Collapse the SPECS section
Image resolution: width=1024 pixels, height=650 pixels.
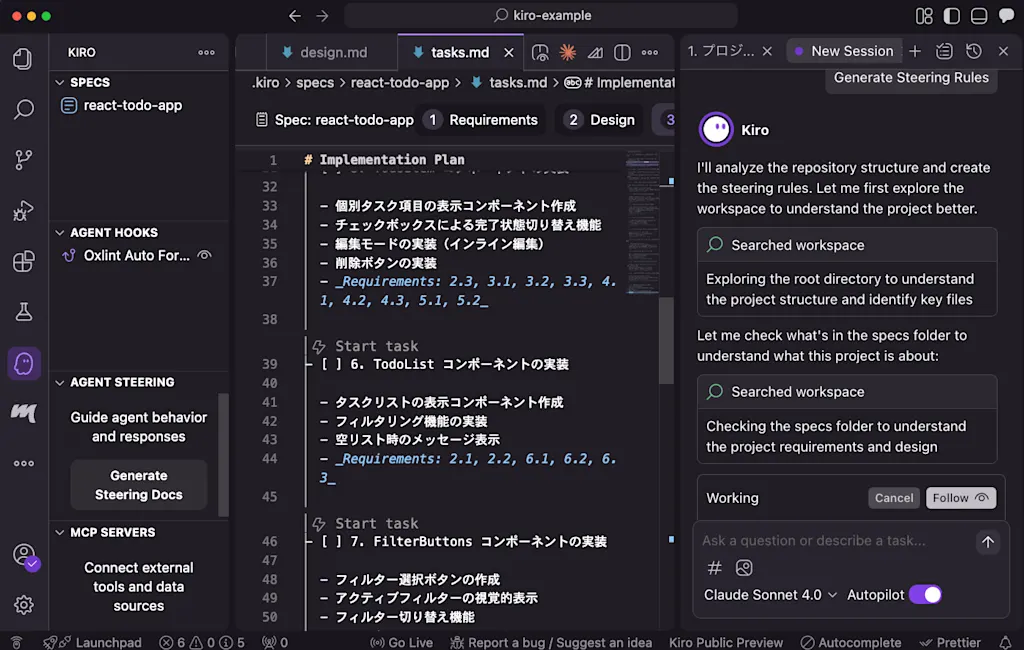coord(59,82)
